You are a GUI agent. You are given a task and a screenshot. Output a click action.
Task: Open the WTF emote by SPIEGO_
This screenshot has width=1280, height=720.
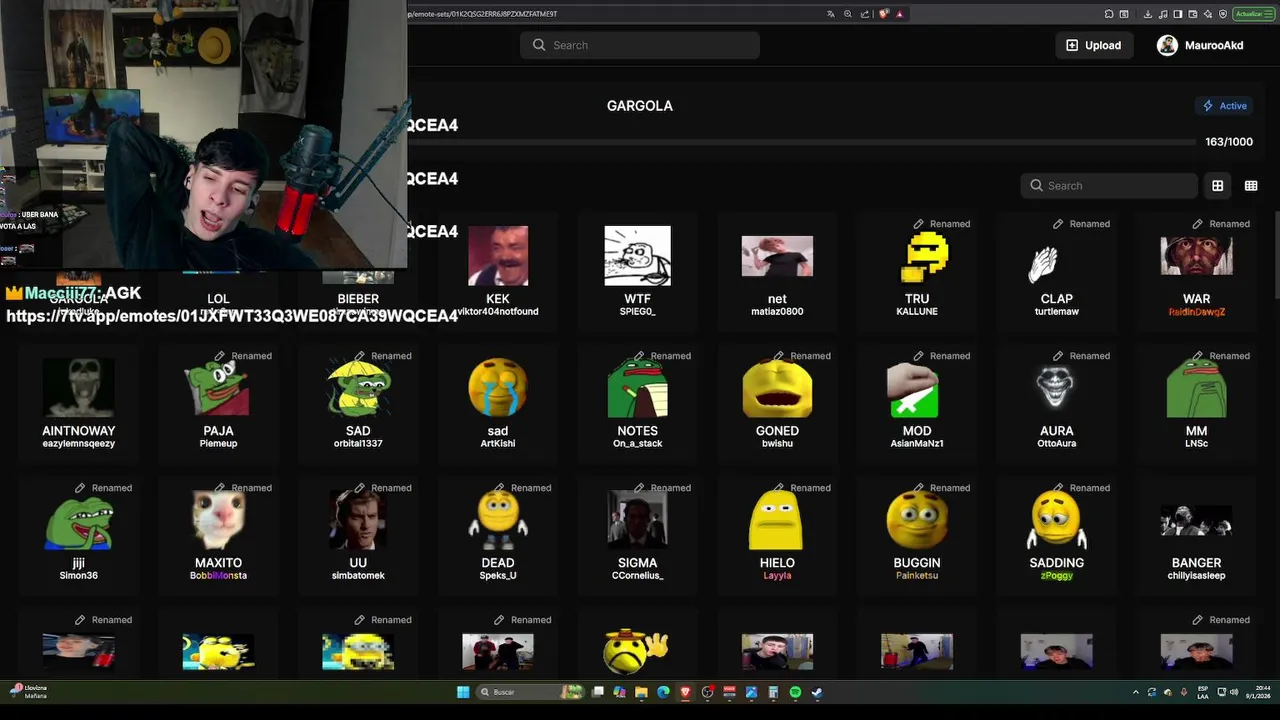tap(637, 256)
